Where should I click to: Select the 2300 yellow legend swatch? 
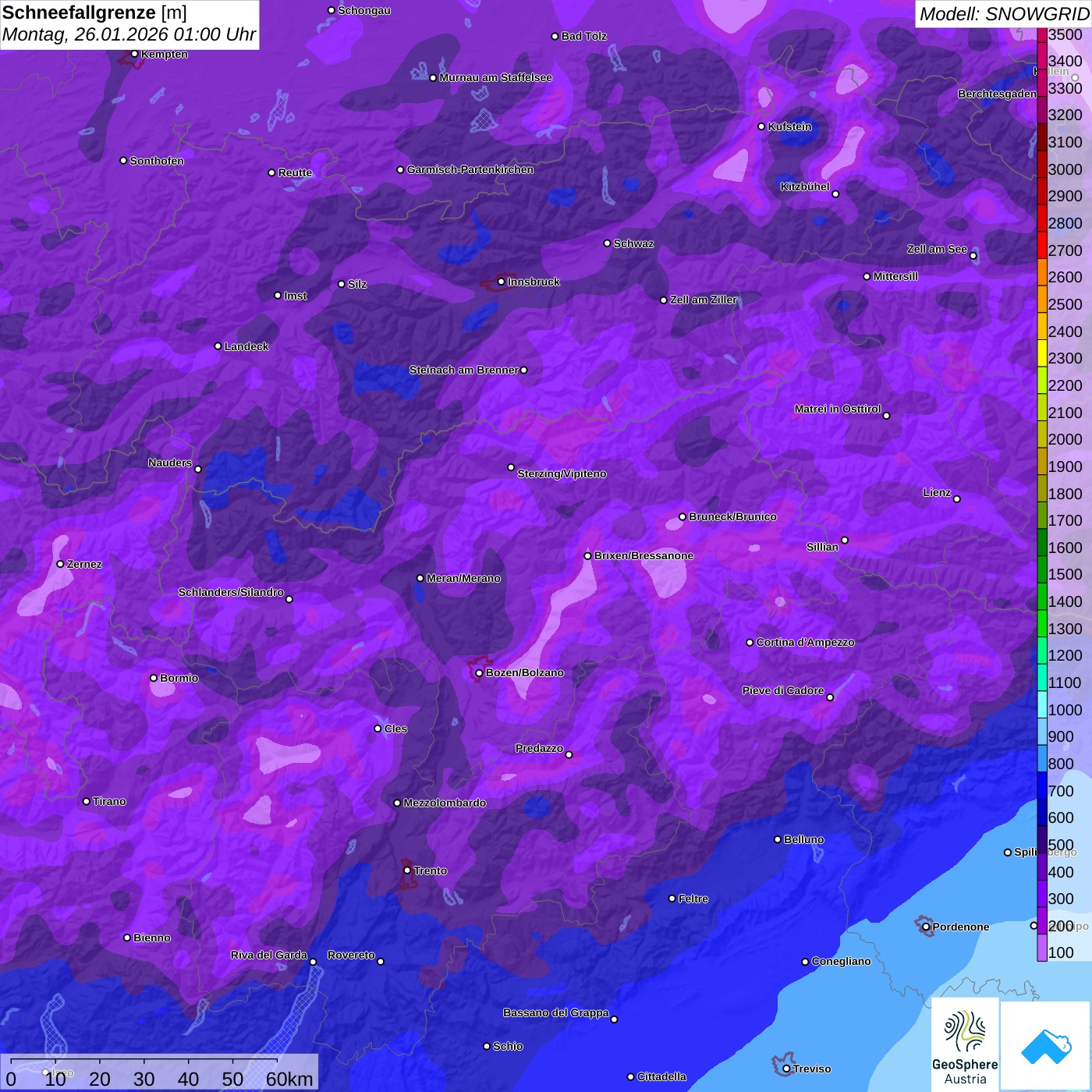[x=1042, y=353]
